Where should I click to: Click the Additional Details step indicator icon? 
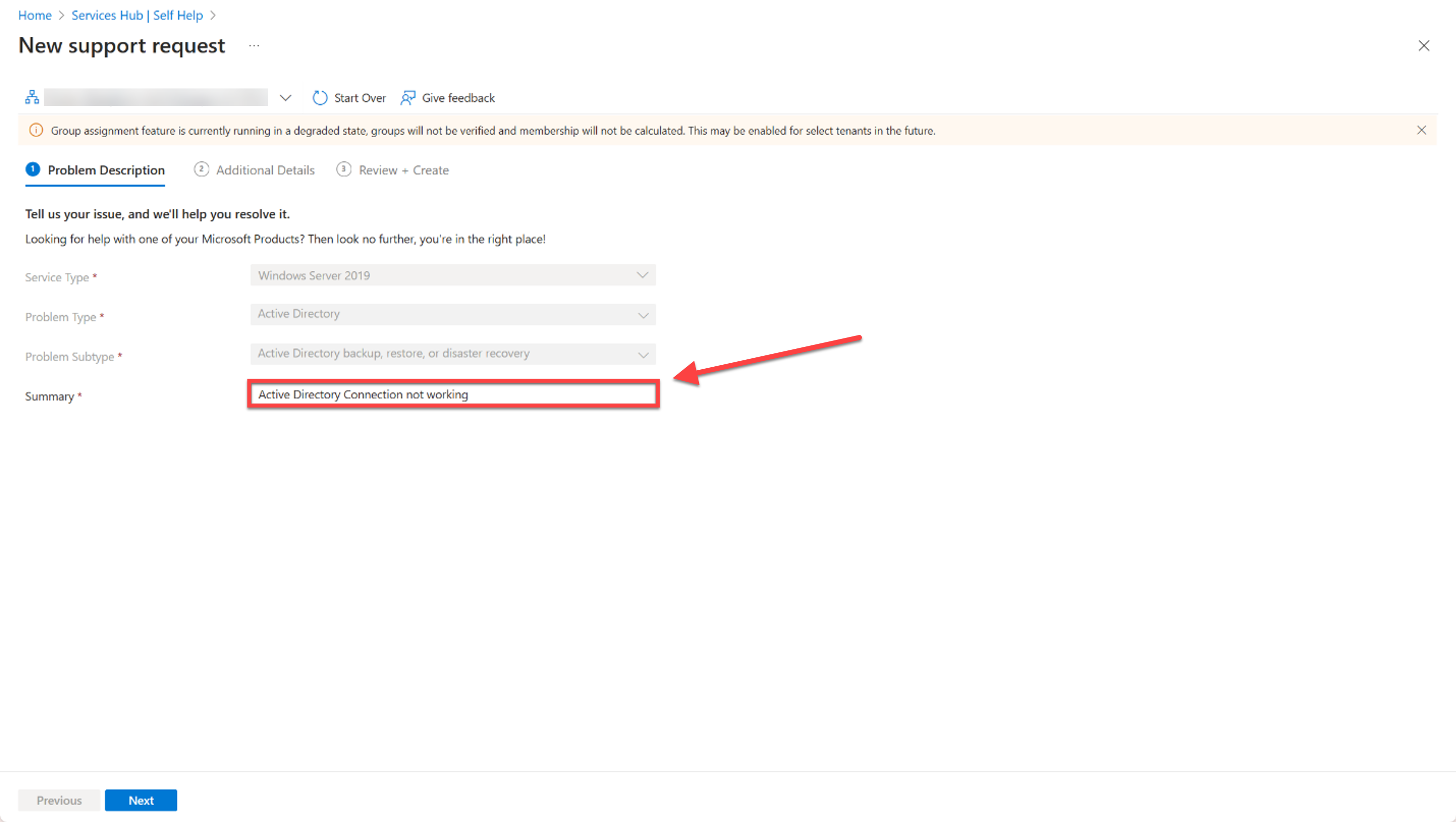[200, 170]
